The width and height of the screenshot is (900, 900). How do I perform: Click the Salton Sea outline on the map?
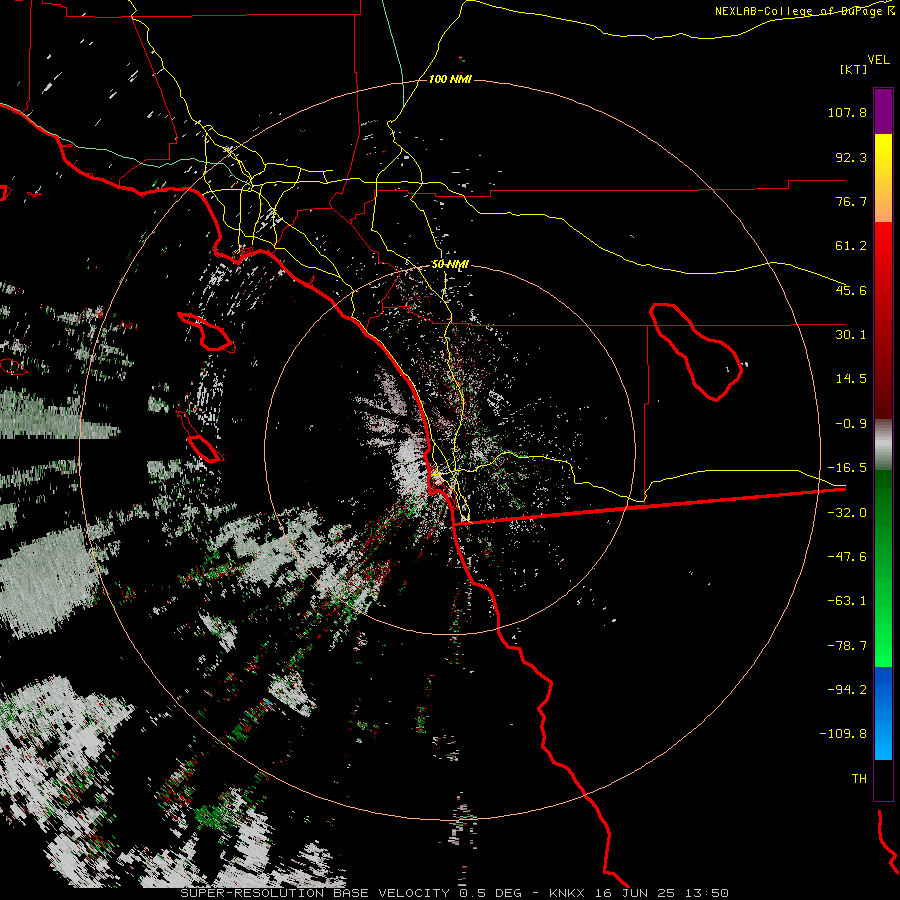point(696,351)
